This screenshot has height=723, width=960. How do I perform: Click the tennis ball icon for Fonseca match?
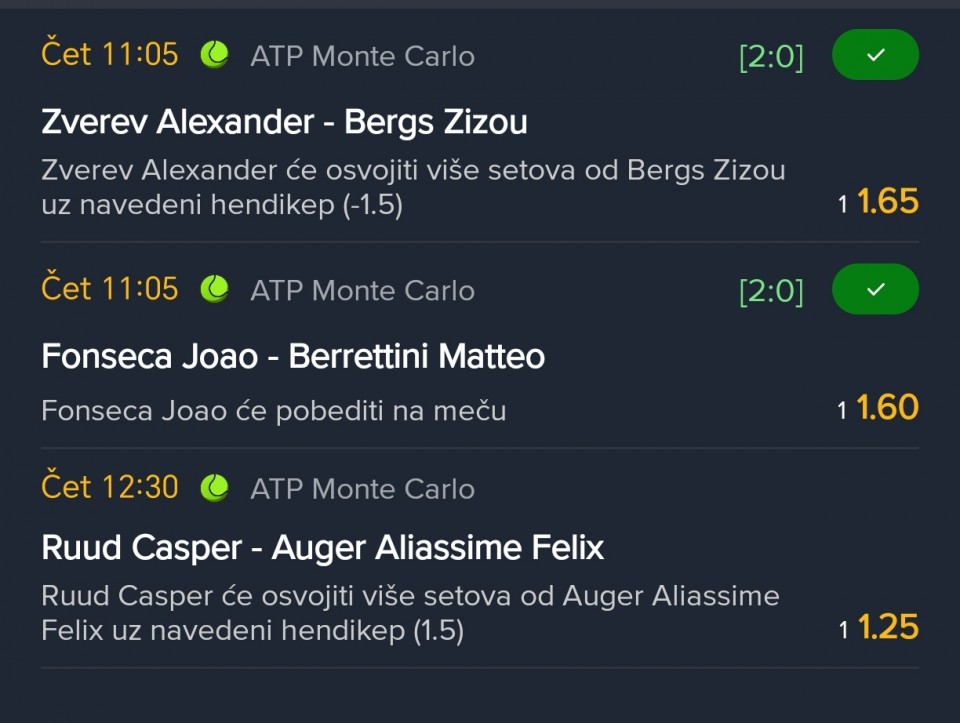click(x=214, y=290)
